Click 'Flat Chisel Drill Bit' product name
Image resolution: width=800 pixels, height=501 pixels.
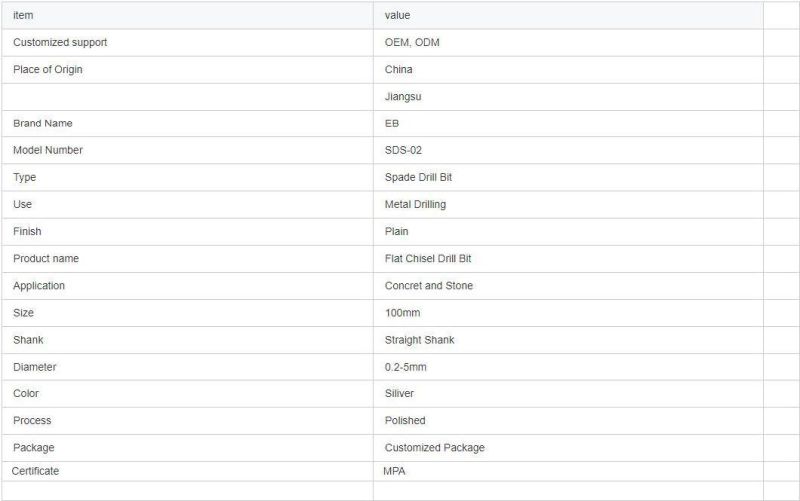pyautogui.click(x=428, y=258)
